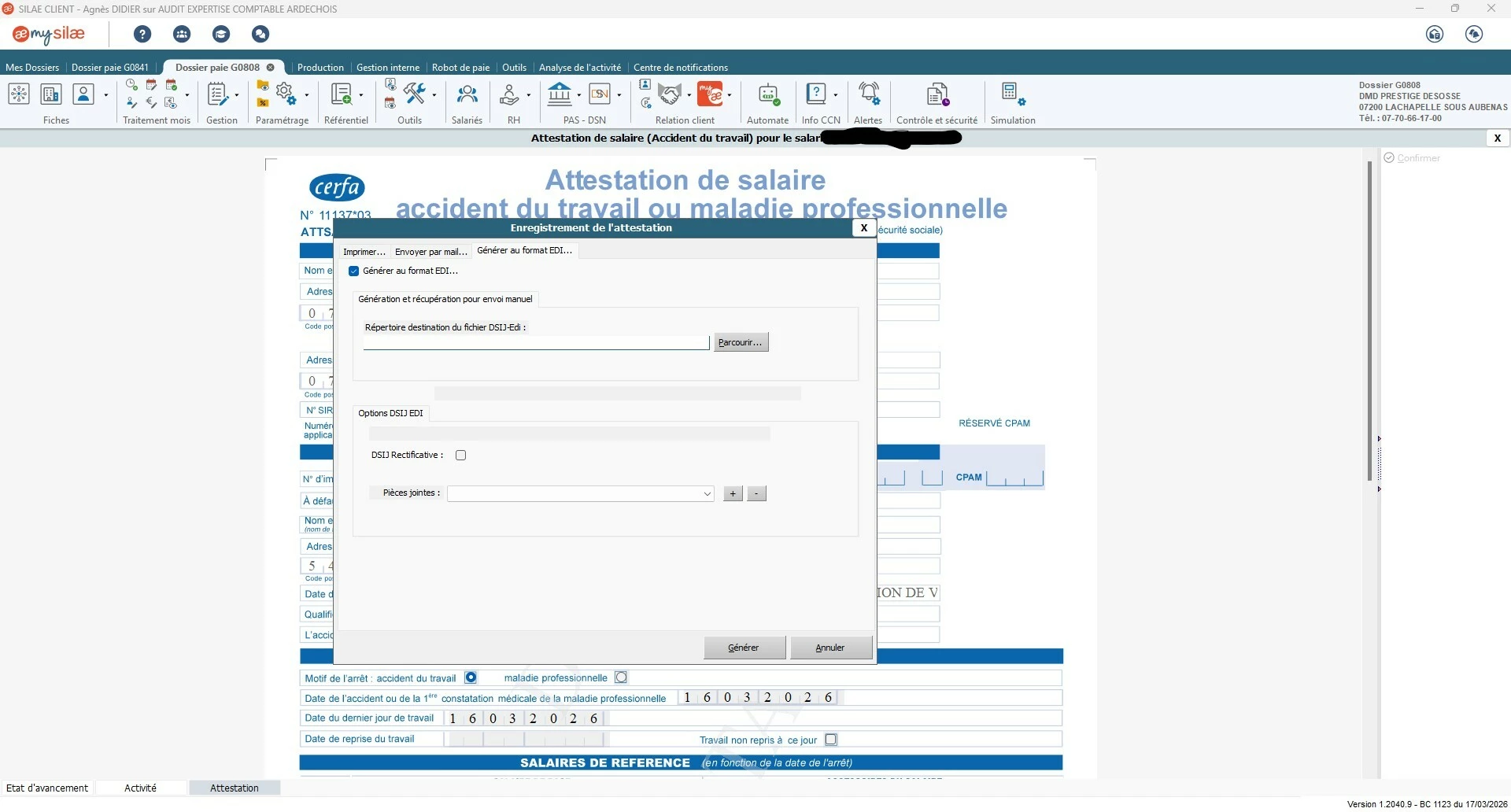Click the clock with plus icon in Traitement mois
This screenshot has width=1511, height=812.
(131, 85)
